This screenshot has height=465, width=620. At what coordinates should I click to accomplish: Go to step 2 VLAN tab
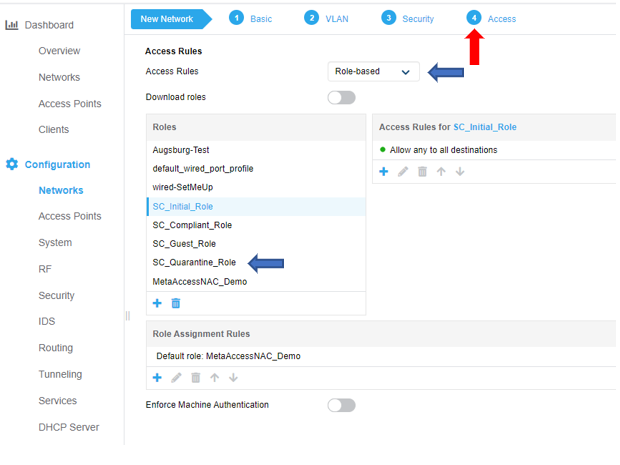326,19
